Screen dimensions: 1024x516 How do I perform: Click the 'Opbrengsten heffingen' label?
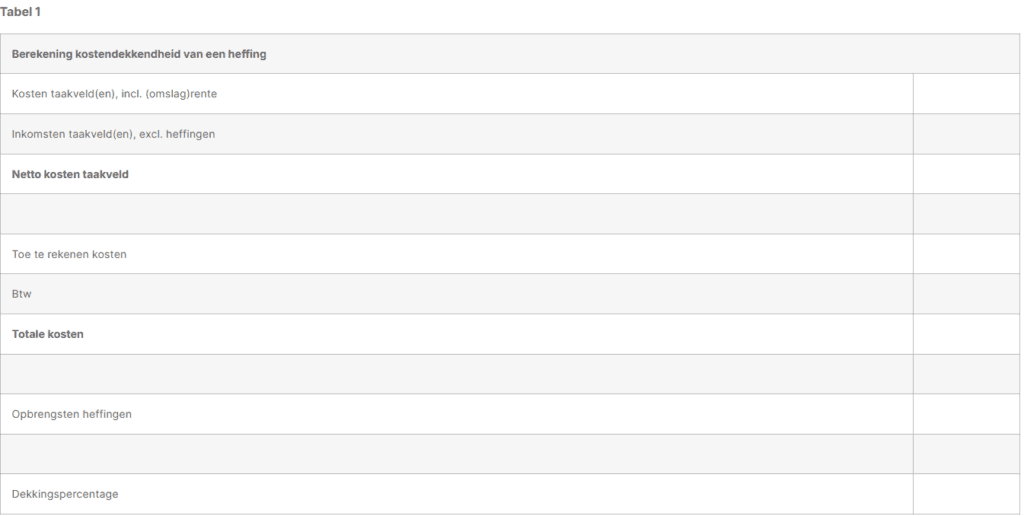(71, 414)
